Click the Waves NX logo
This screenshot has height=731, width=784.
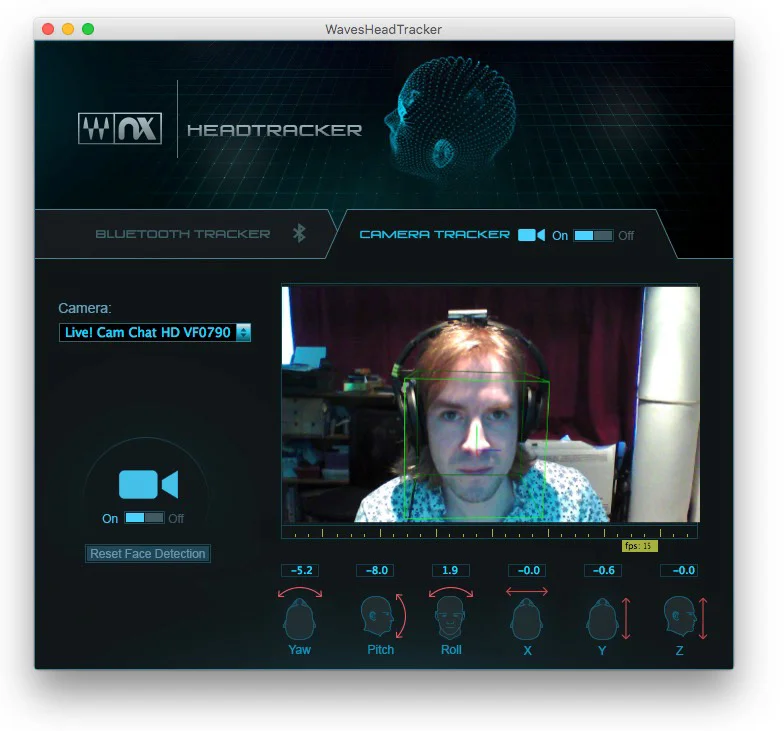(120, 128)
